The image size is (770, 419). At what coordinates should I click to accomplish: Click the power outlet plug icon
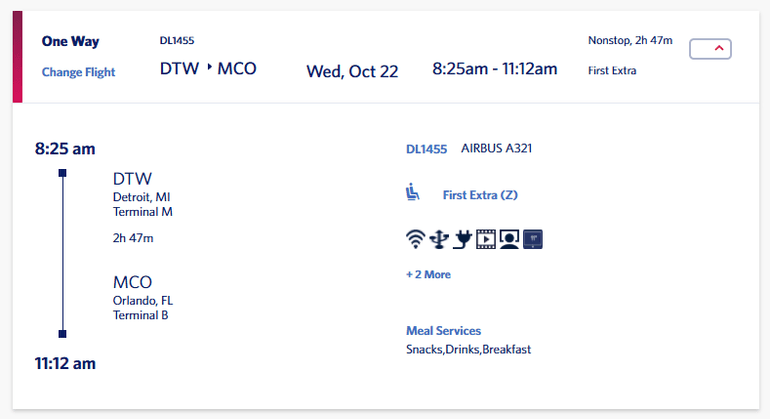pos(462,239)
